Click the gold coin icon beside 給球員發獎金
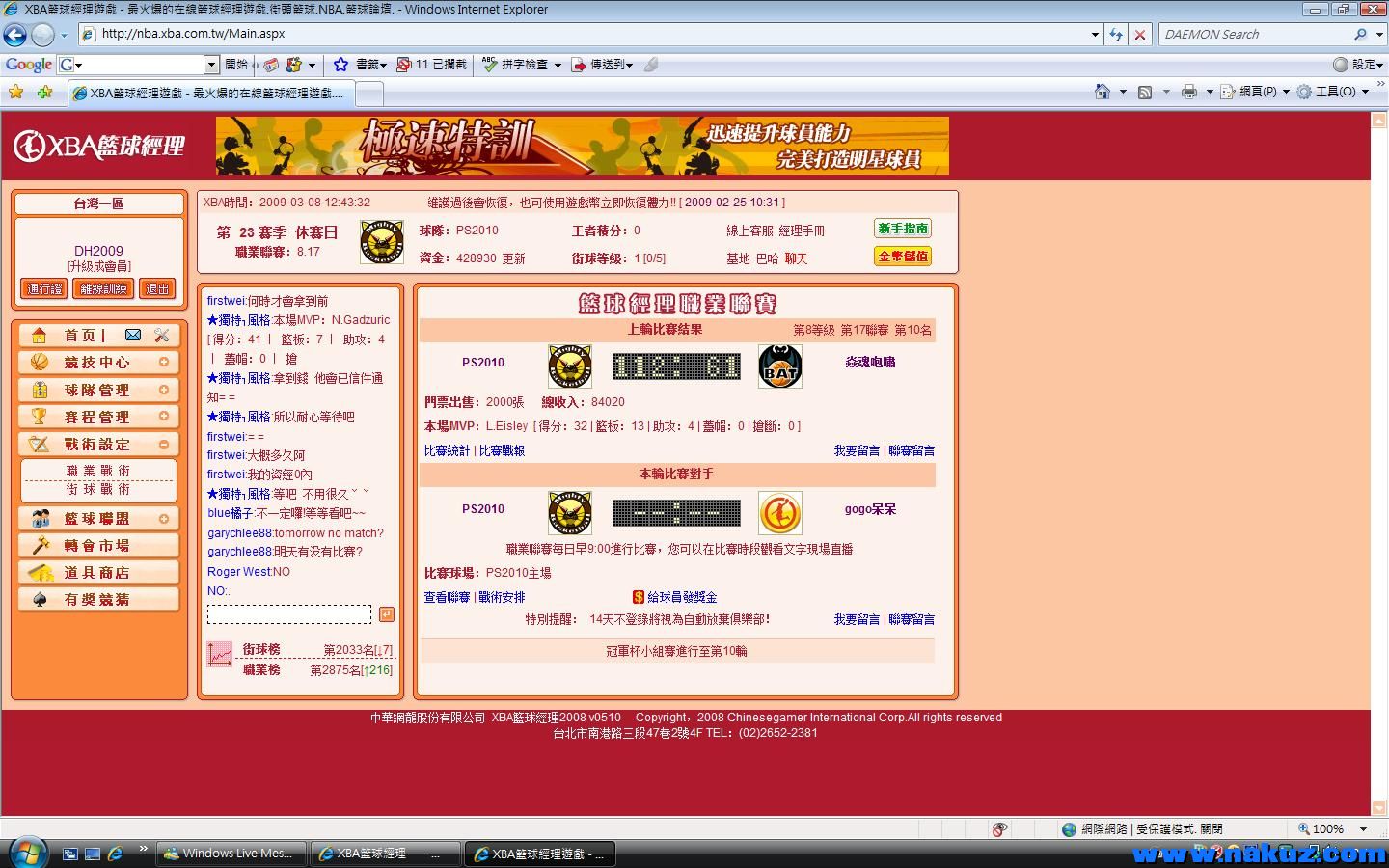Screen dimensions: 1389x868 [x=638, y=597]
